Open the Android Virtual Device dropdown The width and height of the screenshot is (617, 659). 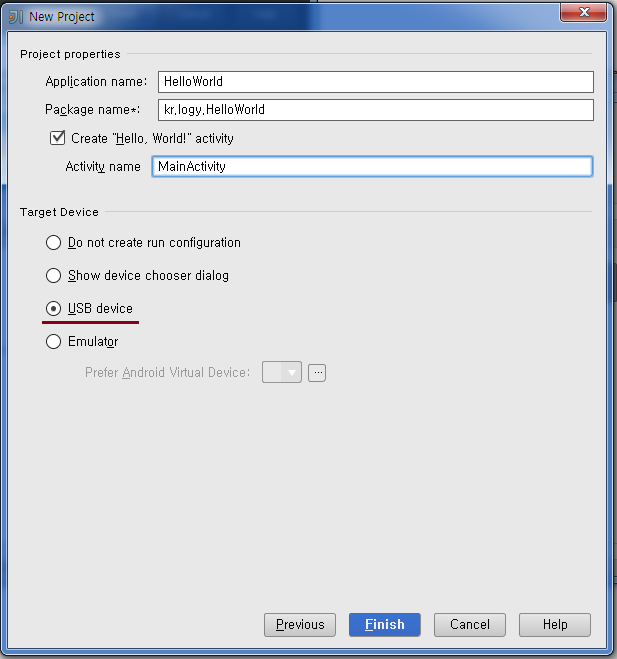tap(282, 372)
